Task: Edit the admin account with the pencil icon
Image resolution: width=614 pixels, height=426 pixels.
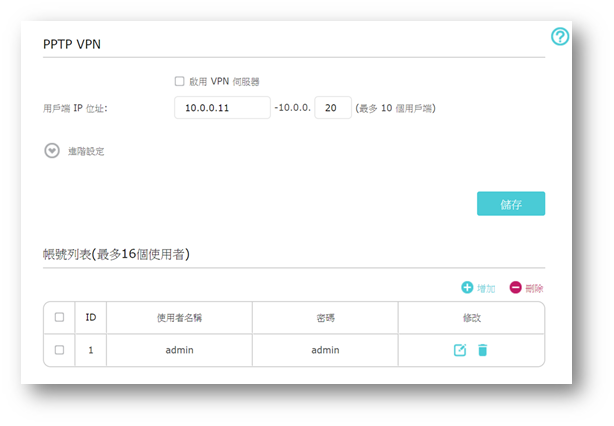Action: 460,350
